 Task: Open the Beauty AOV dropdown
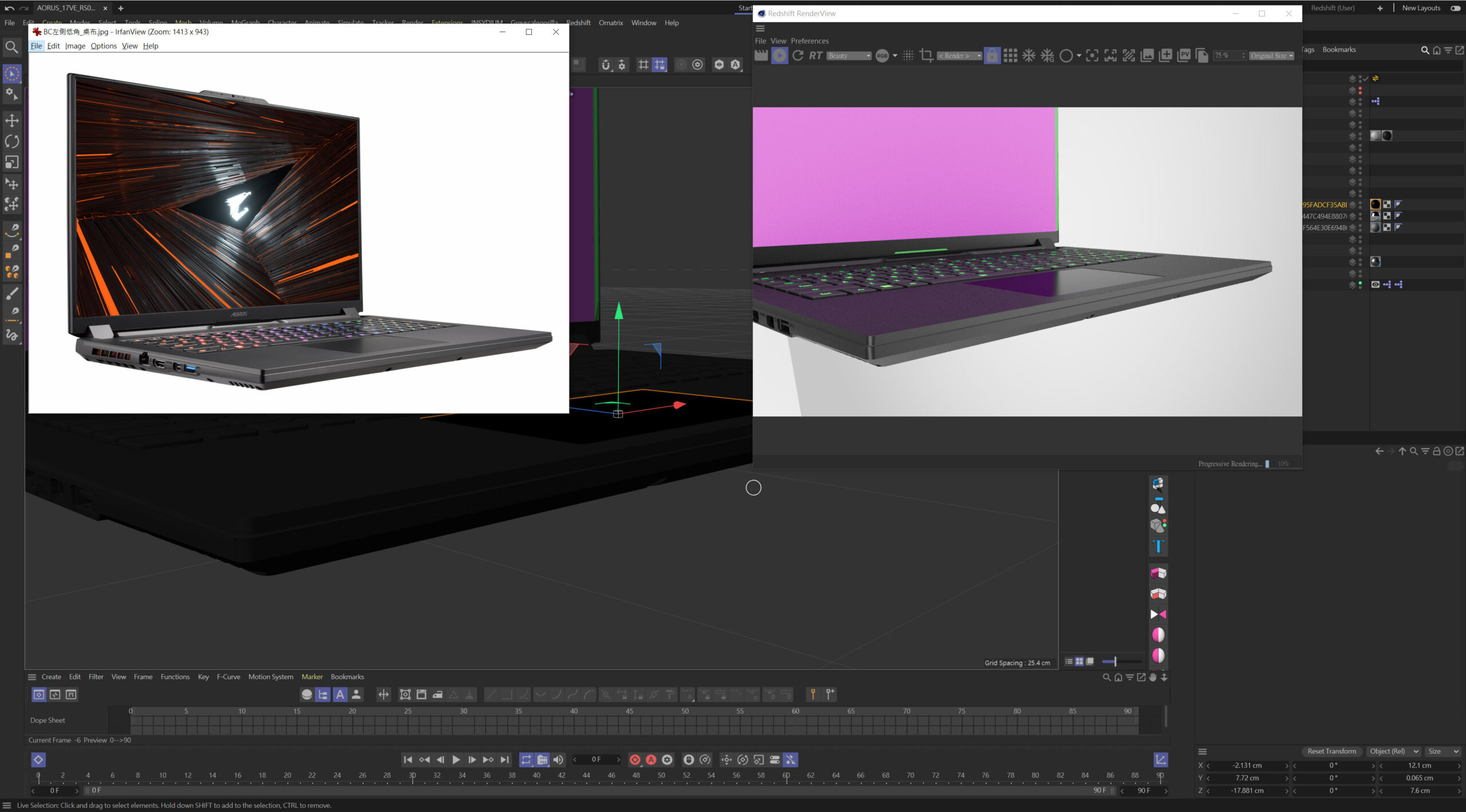tap(849, 56)
